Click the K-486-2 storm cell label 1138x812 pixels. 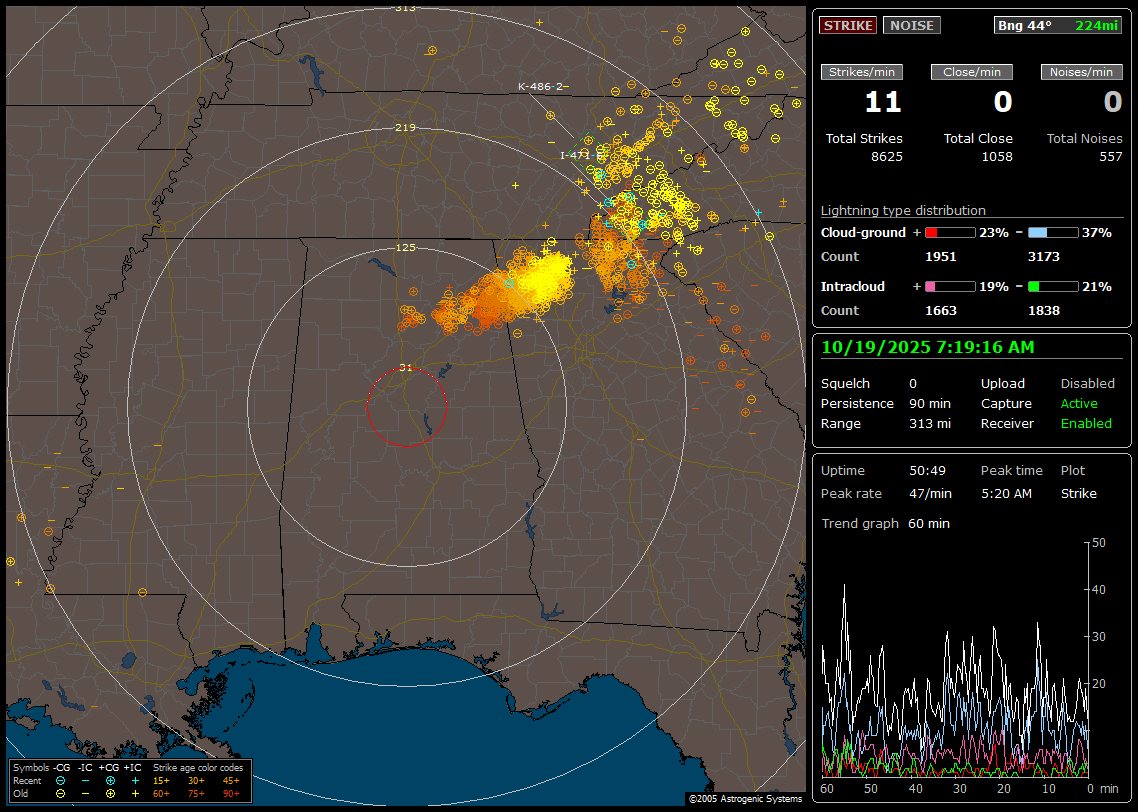click(x=540, y=87)
